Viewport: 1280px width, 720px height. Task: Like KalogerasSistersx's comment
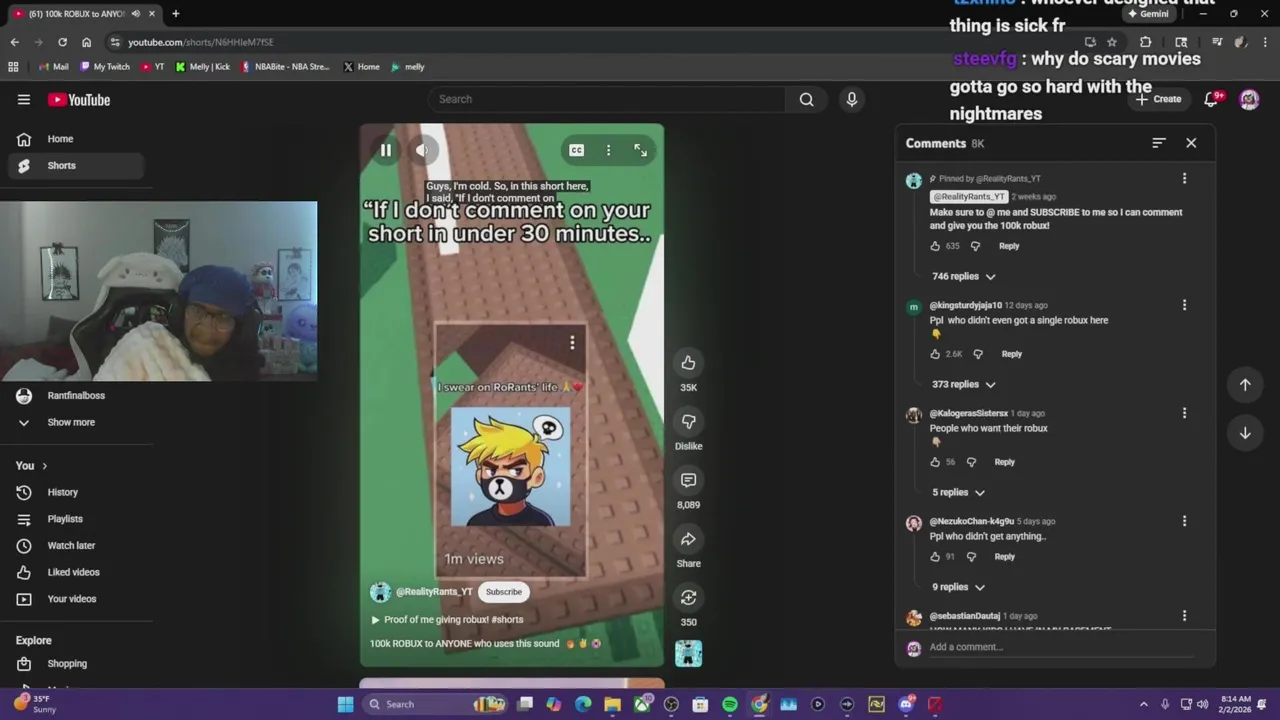(936, 462)
